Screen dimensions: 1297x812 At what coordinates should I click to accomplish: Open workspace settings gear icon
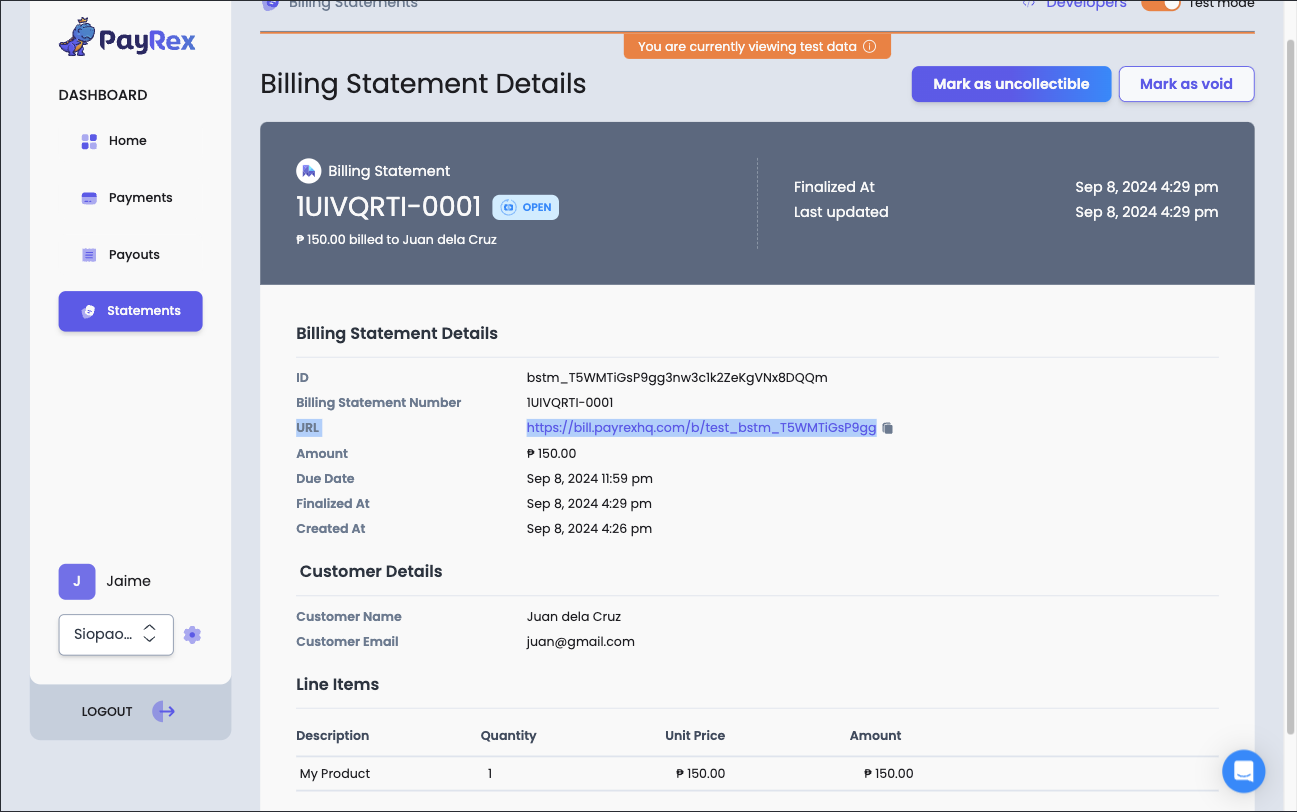pos(192,634)
